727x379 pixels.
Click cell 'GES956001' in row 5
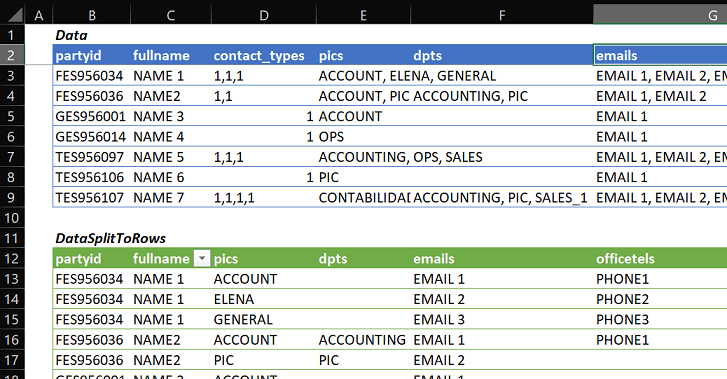pyautogui.click(x=92, y=116)
